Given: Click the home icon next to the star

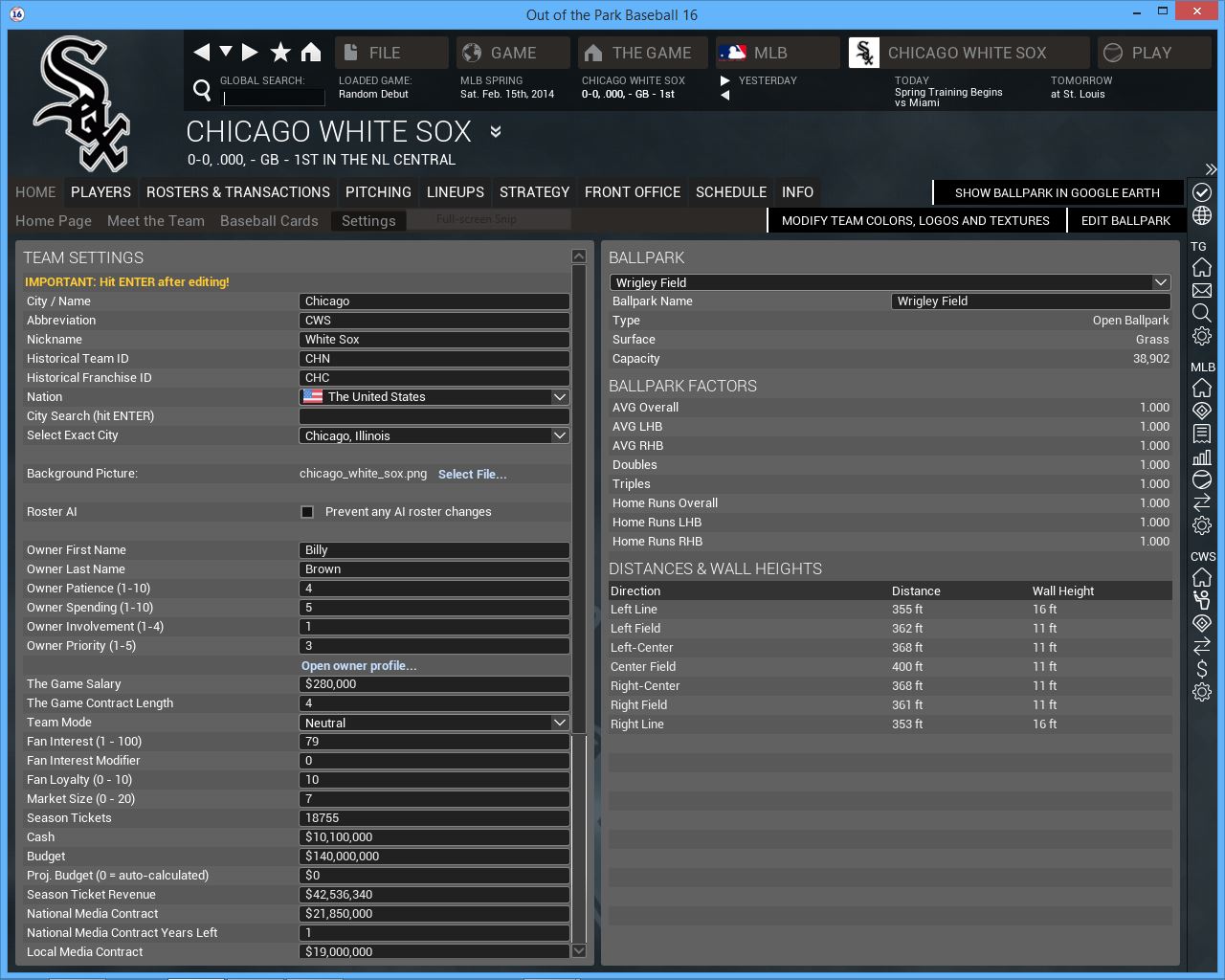Looking at the screenshot, I should pyautogui.click(x=311, y=52).
